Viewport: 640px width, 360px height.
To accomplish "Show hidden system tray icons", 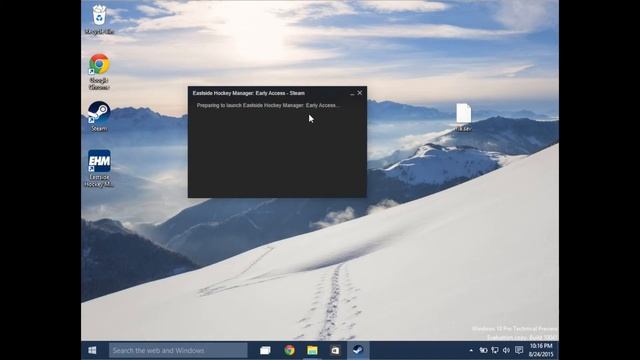I will point(471,350).
